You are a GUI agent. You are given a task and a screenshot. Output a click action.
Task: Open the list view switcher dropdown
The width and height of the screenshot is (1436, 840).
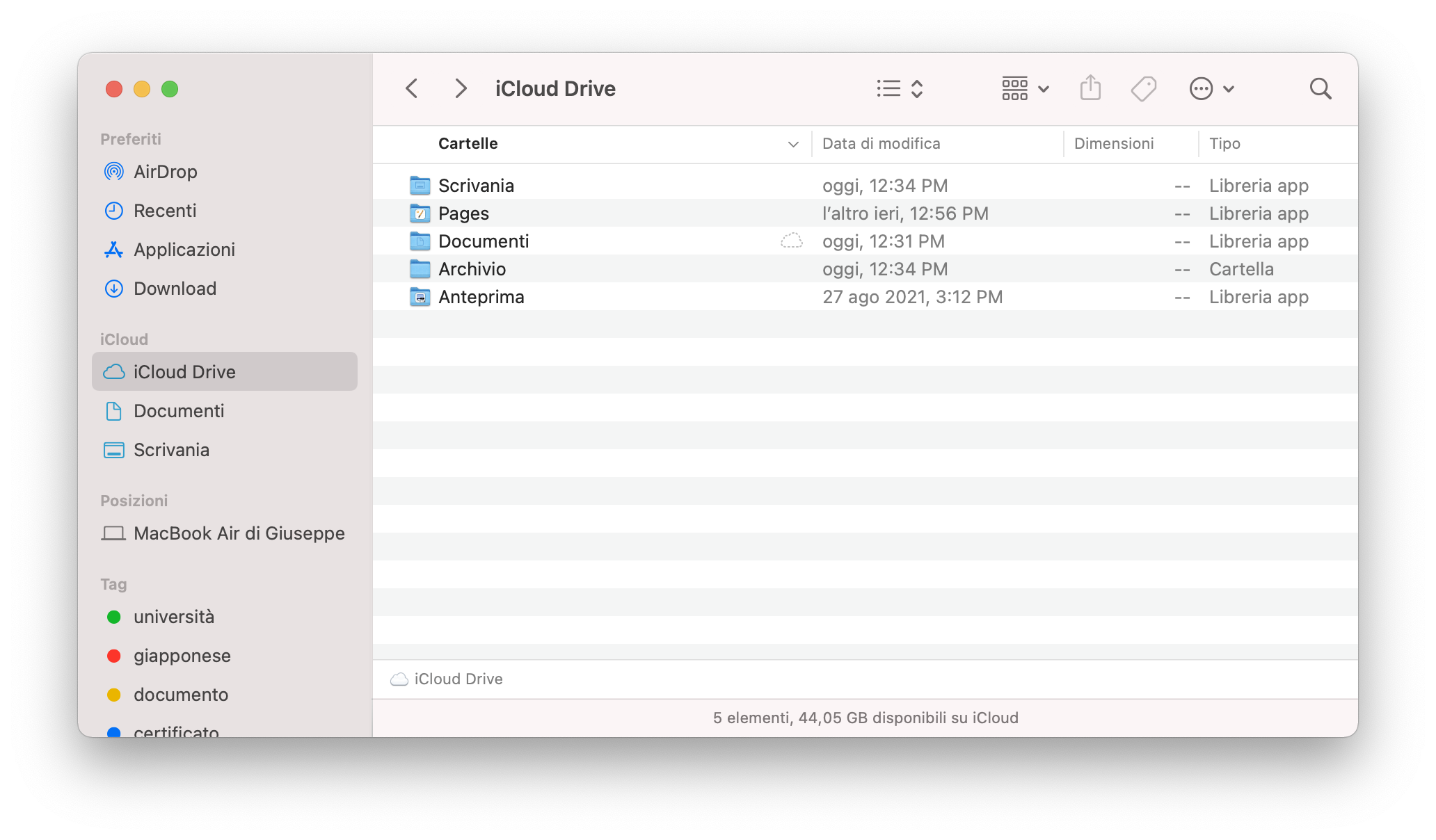tap(900, 88)
